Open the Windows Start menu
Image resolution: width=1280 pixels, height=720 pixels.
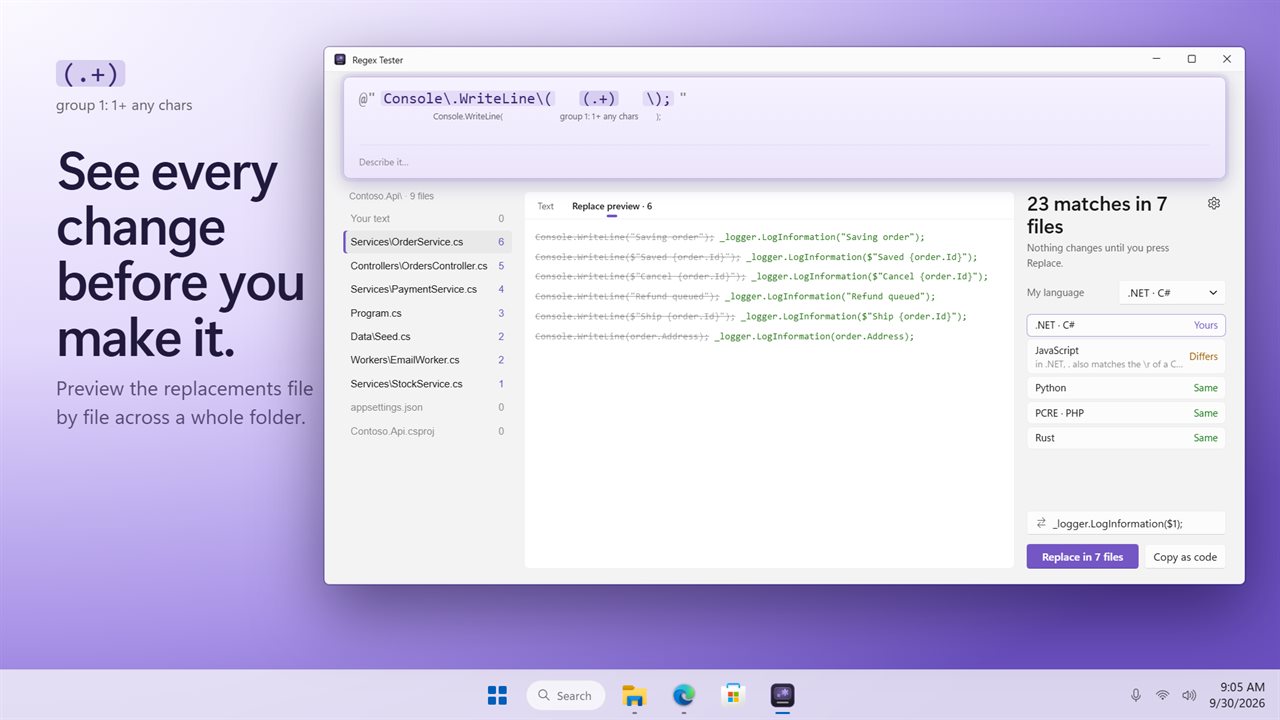click(497, 695)
